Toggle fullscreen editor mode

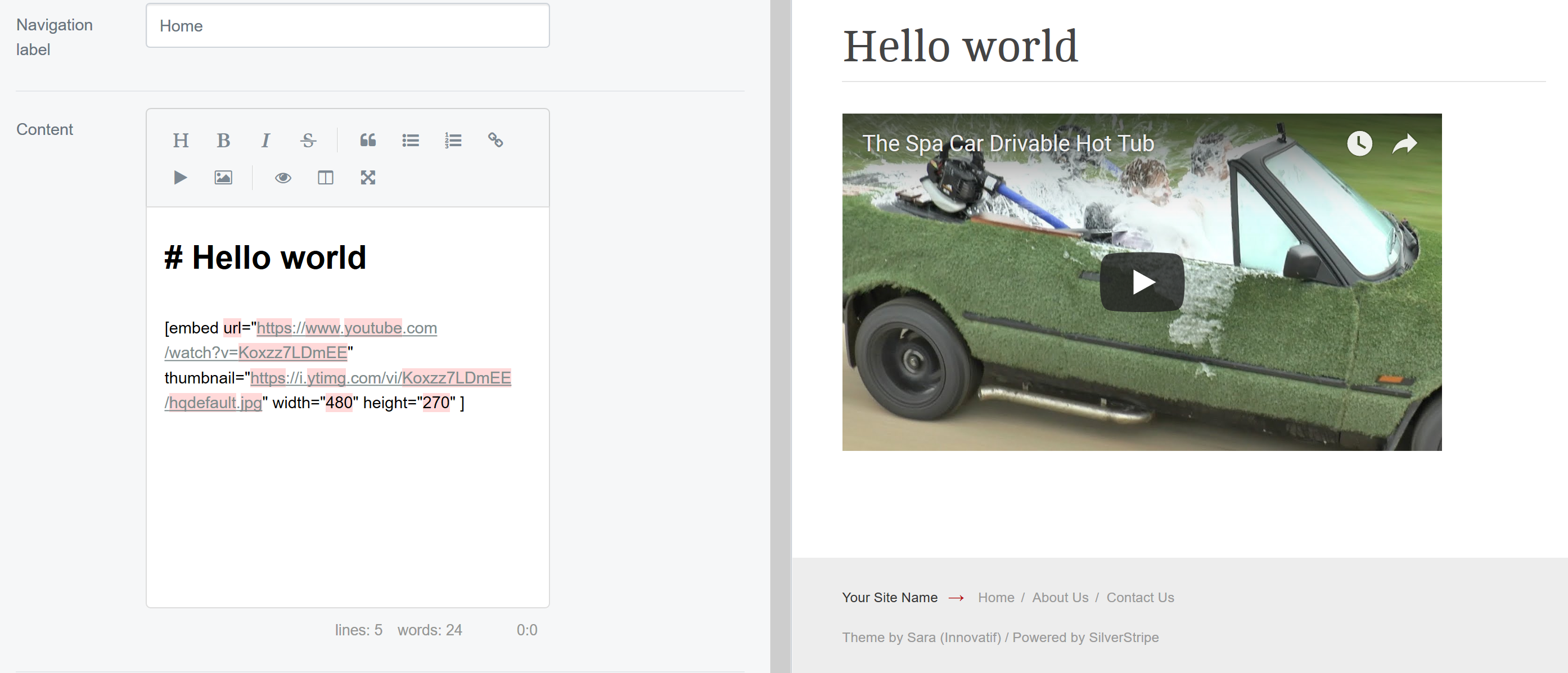368,178
